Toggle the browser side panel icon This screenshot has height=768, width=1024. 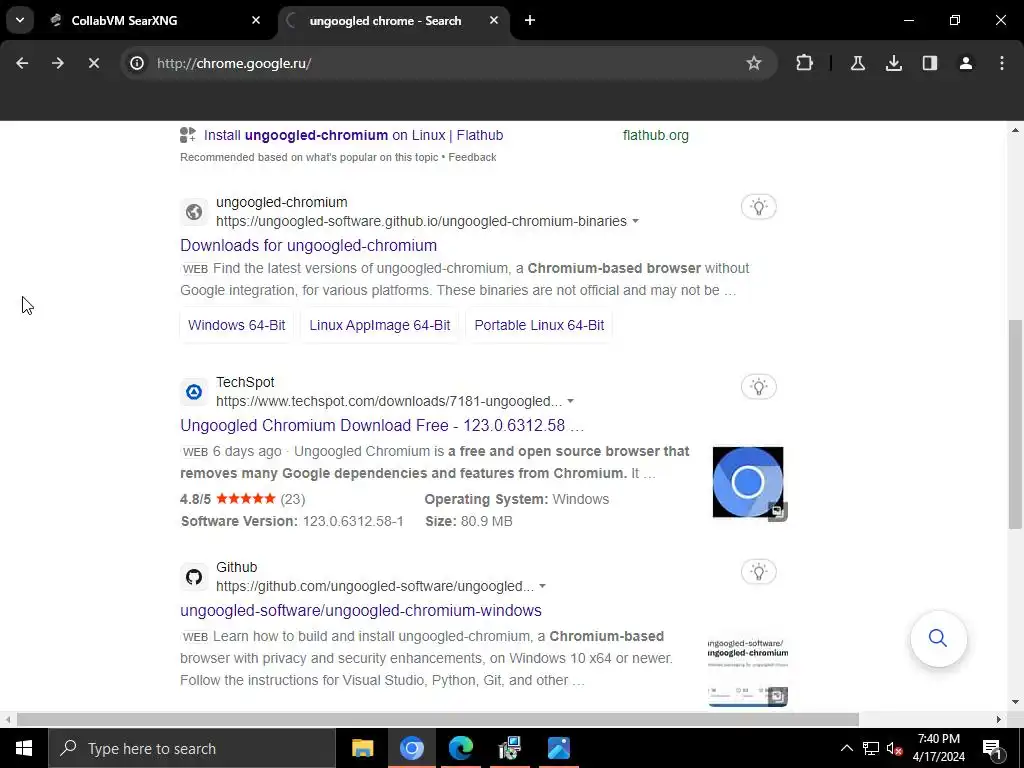930,63
